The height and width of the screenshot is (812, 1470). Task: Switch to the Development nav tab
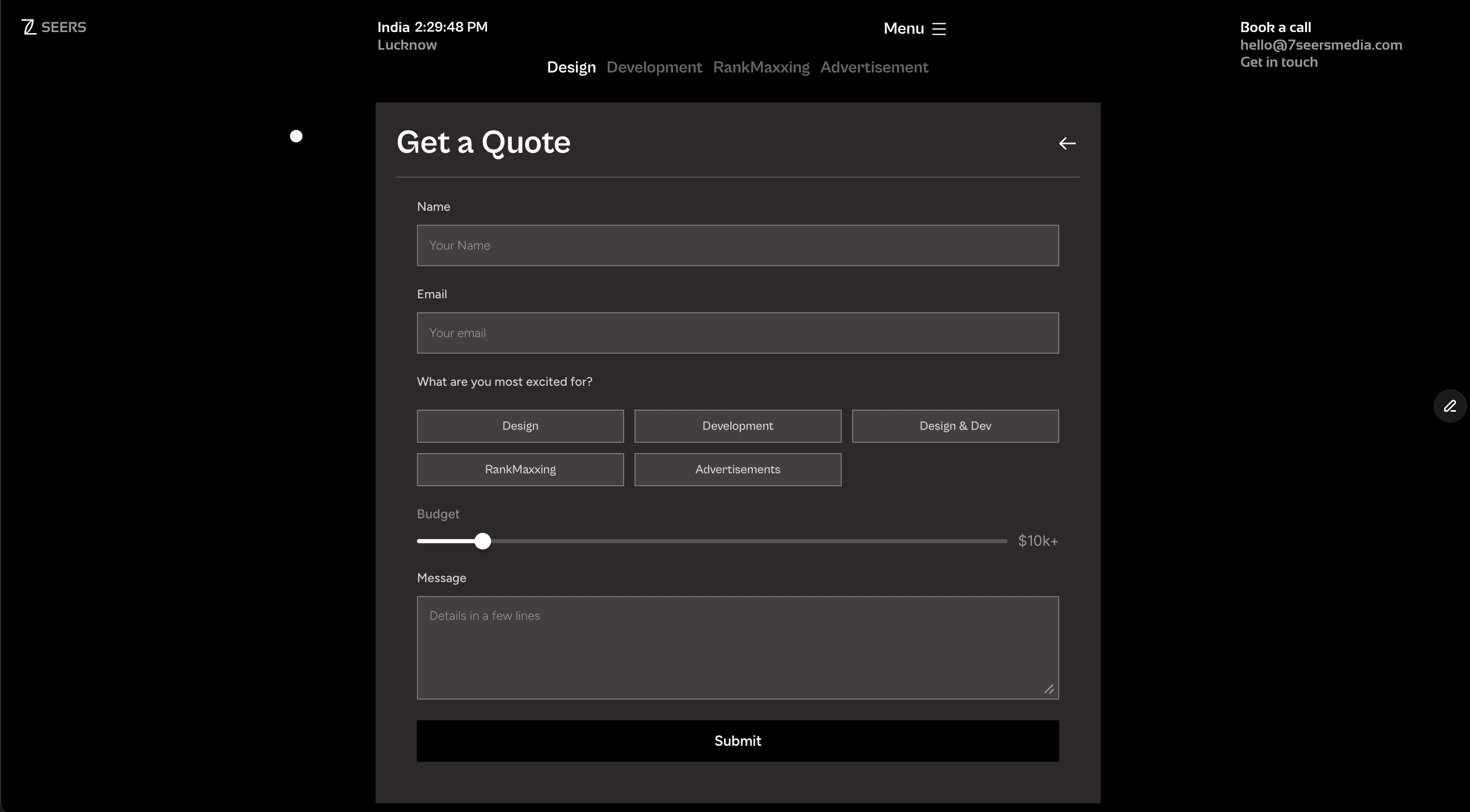pos(654,67)
